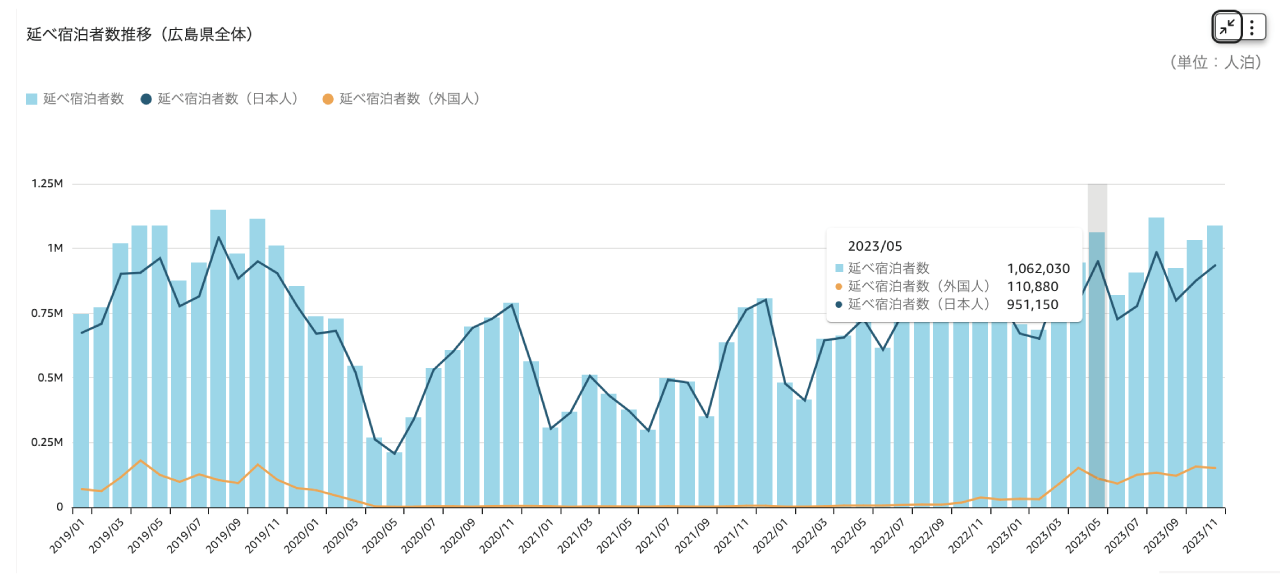Click the tooltip's 2023/05 heading

875,246
